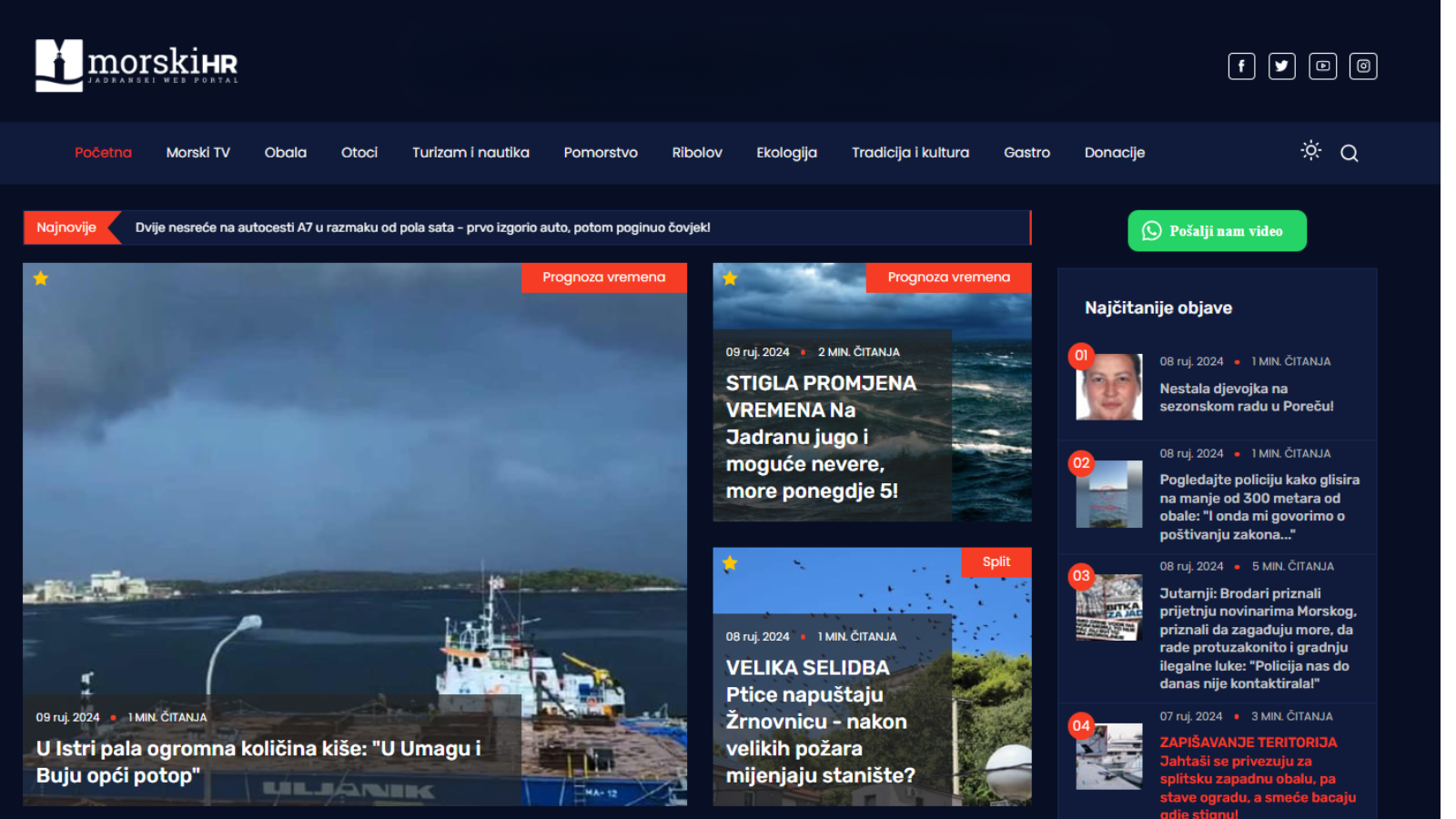Image resolution: width=1456 pixels, height=819 pixels.
Task: Open the Jutarnji Brodari priznali article
Action: tap(1257, 638)
